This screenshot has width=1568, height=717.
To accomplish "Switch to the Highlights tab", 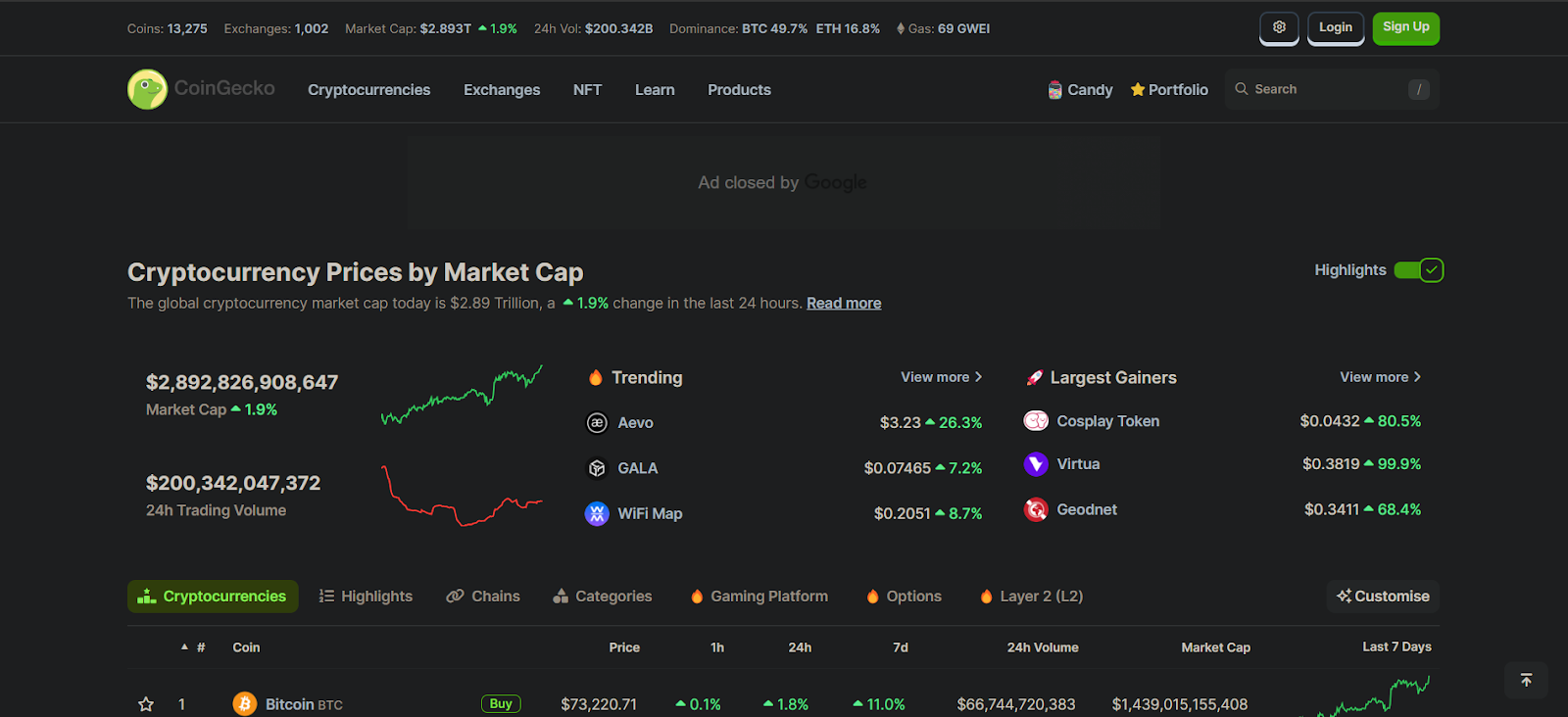I will pos(366,596).
